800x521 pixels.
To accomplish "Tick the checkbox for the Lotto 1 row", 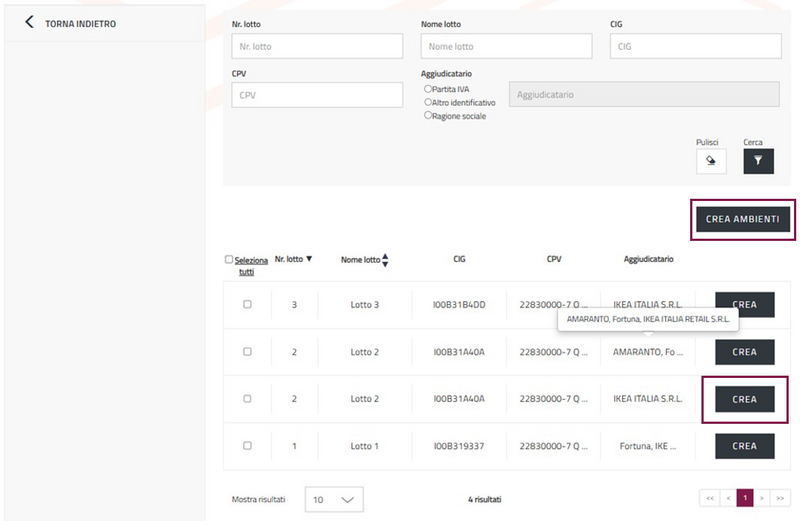I will (x=247, y=445).
